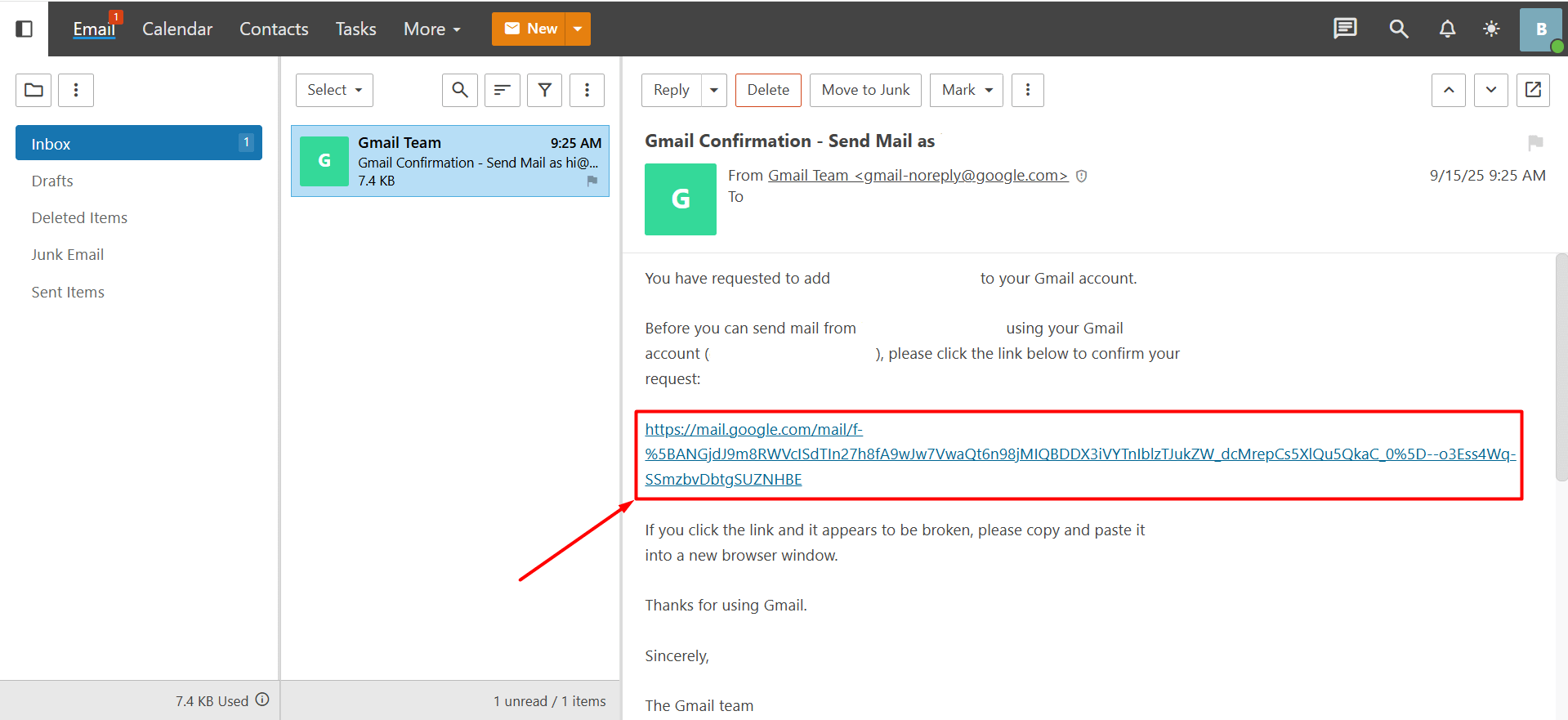Open message in a new window

[x=1534, y=90]
